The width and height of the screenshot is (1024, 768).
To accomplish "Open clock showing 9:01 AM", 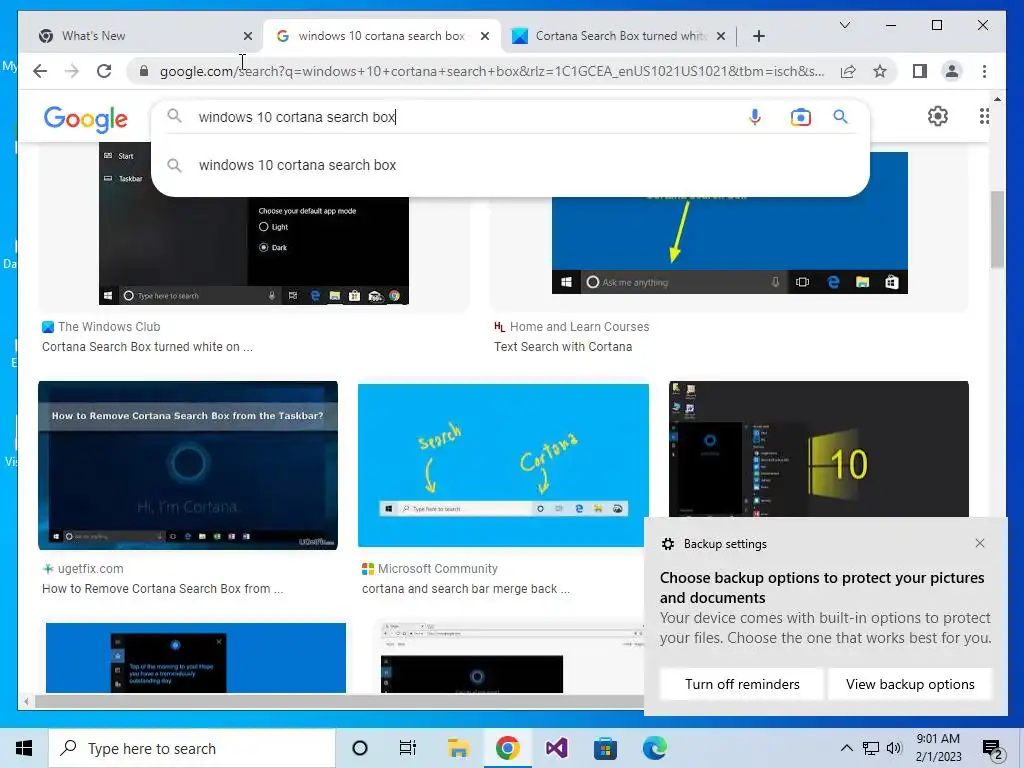I will pos(938,748).
